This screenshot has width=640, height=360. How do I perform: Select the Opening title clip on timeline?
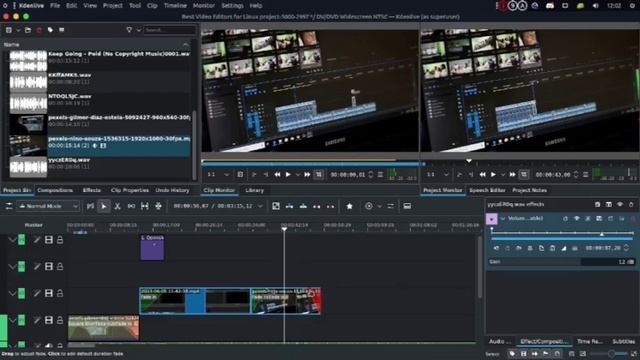(x=152, y=247)
